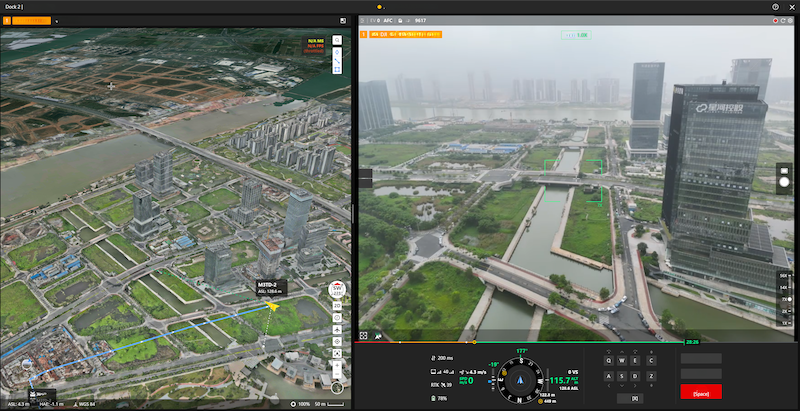Image resolution: width=800 pixels, height=411 pixels.
Task: Click the flight progress timeline bar
Action: coord(520,342)
